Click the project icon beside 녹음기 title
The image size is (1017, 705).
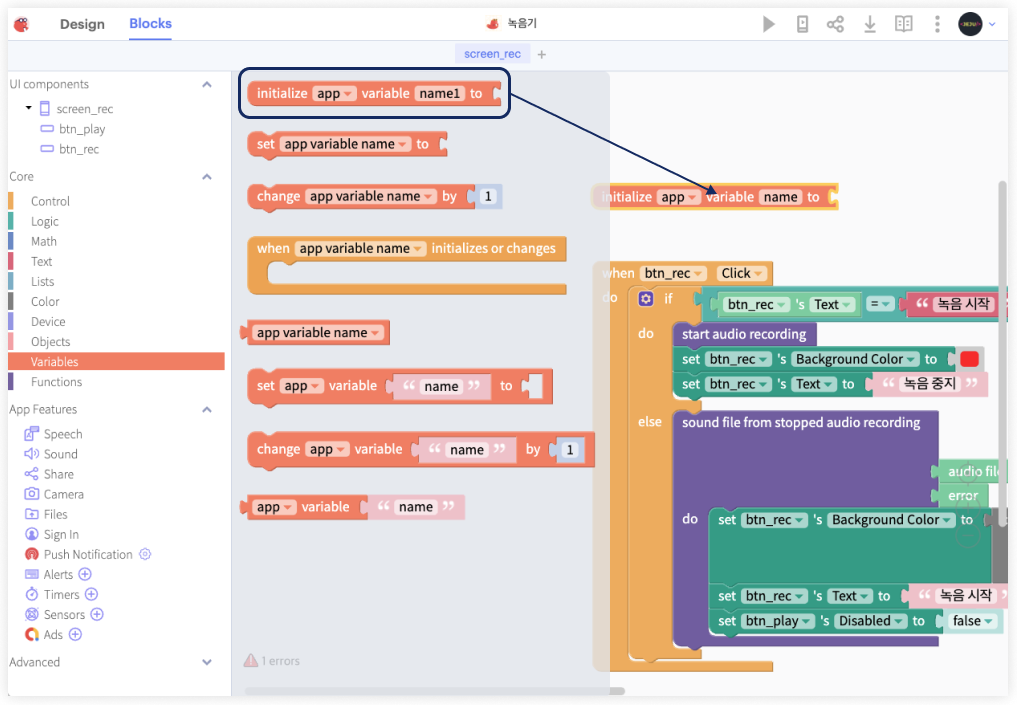click(x=492, y=24)
